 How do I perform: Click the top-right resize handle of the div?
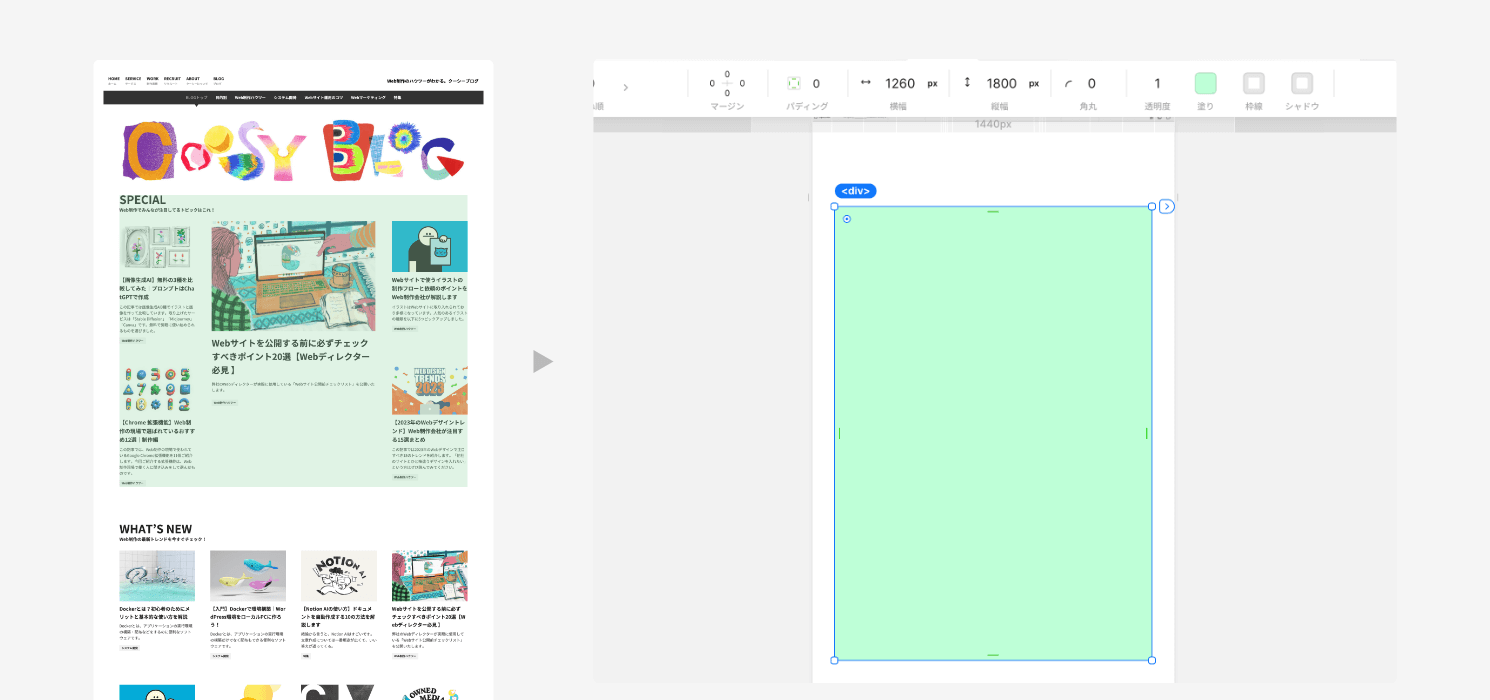point(1152,206)
